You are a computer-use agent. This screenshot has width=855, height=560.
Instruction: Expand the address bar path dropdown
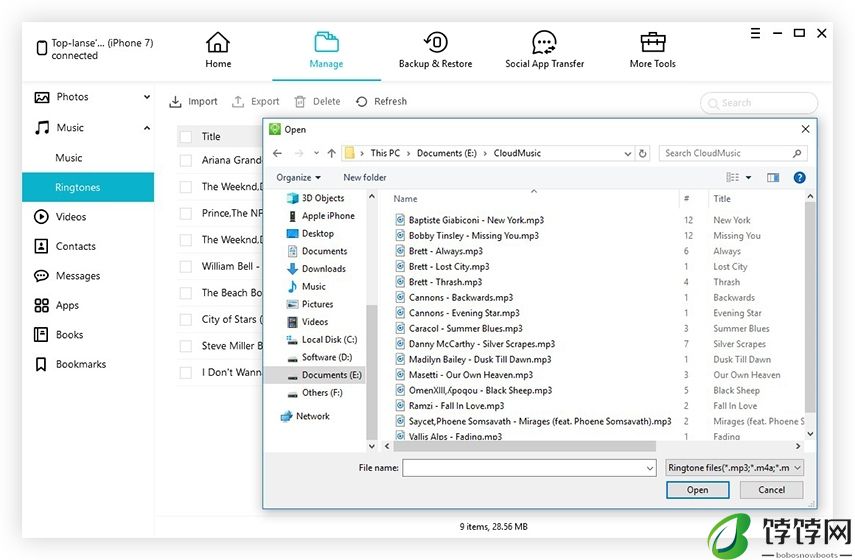click(x=628, y=154)
